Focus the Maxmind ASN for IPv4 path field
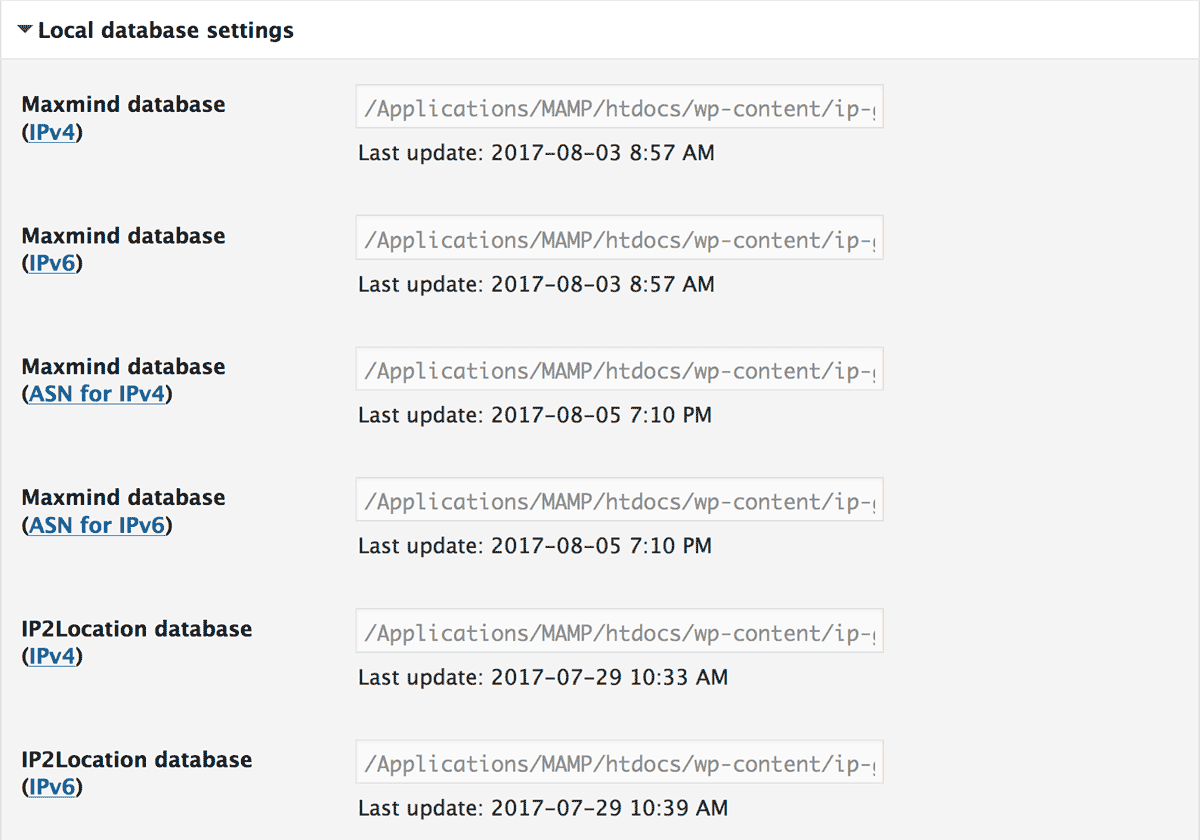 click(x=619, y=369)
